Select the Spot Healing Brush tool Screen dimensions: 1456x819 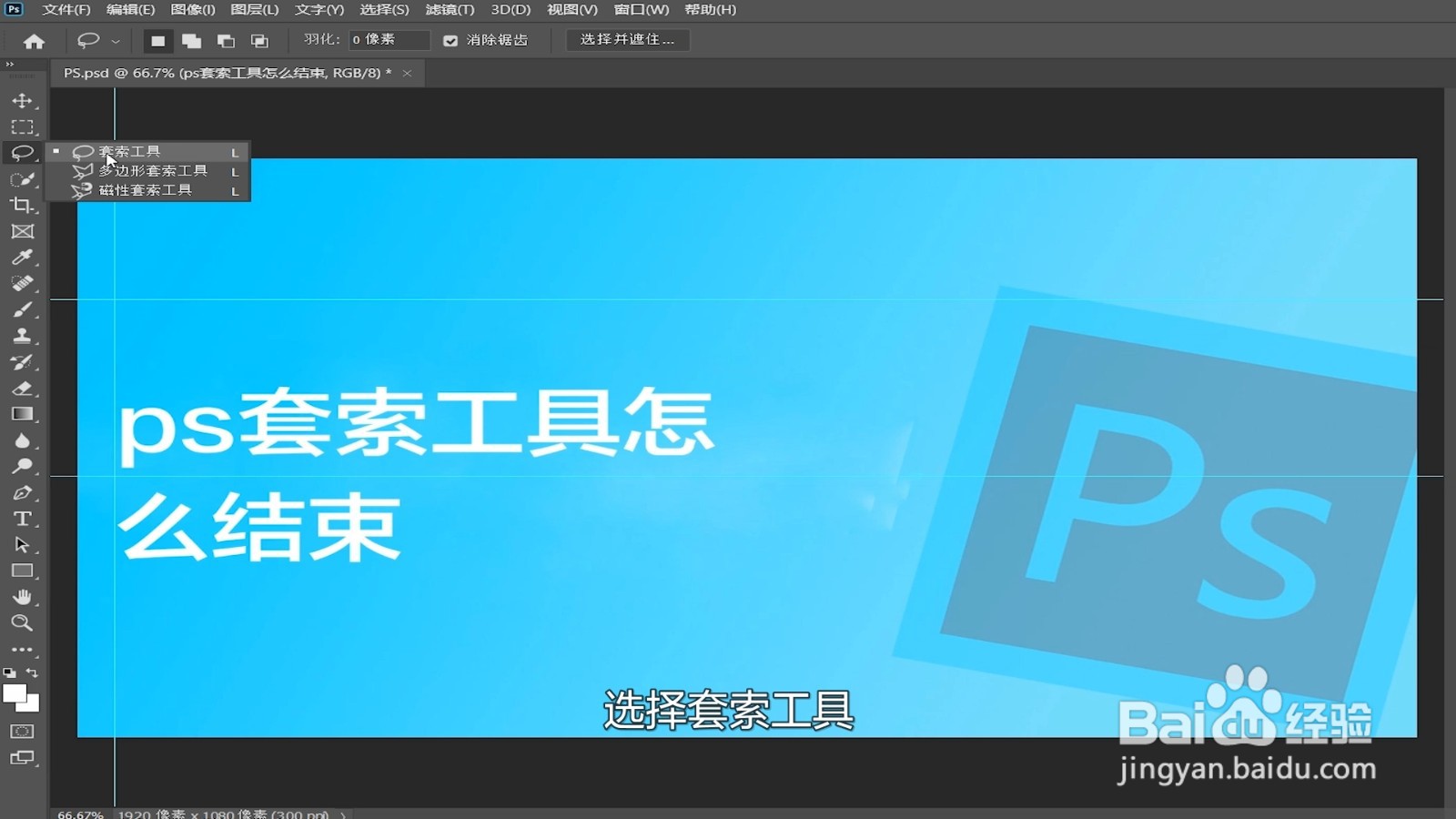point(23,284)
